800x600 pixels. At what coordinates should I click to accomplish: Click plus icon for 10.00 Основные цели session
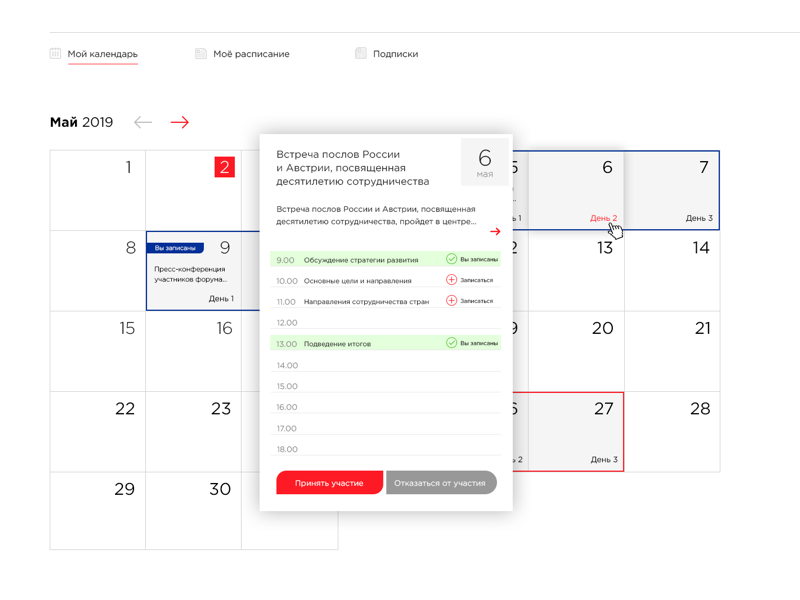[451, 280]
